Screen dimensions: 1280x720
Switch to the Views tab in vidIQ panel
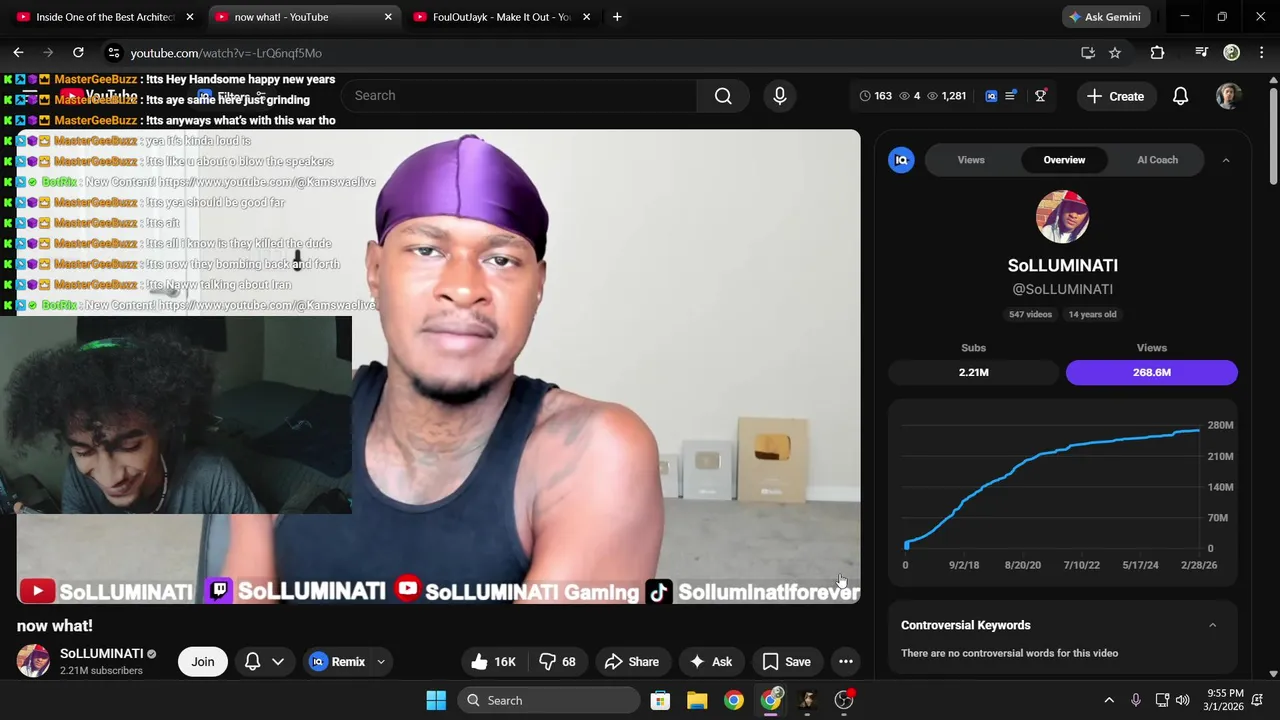tap(971, 160)
